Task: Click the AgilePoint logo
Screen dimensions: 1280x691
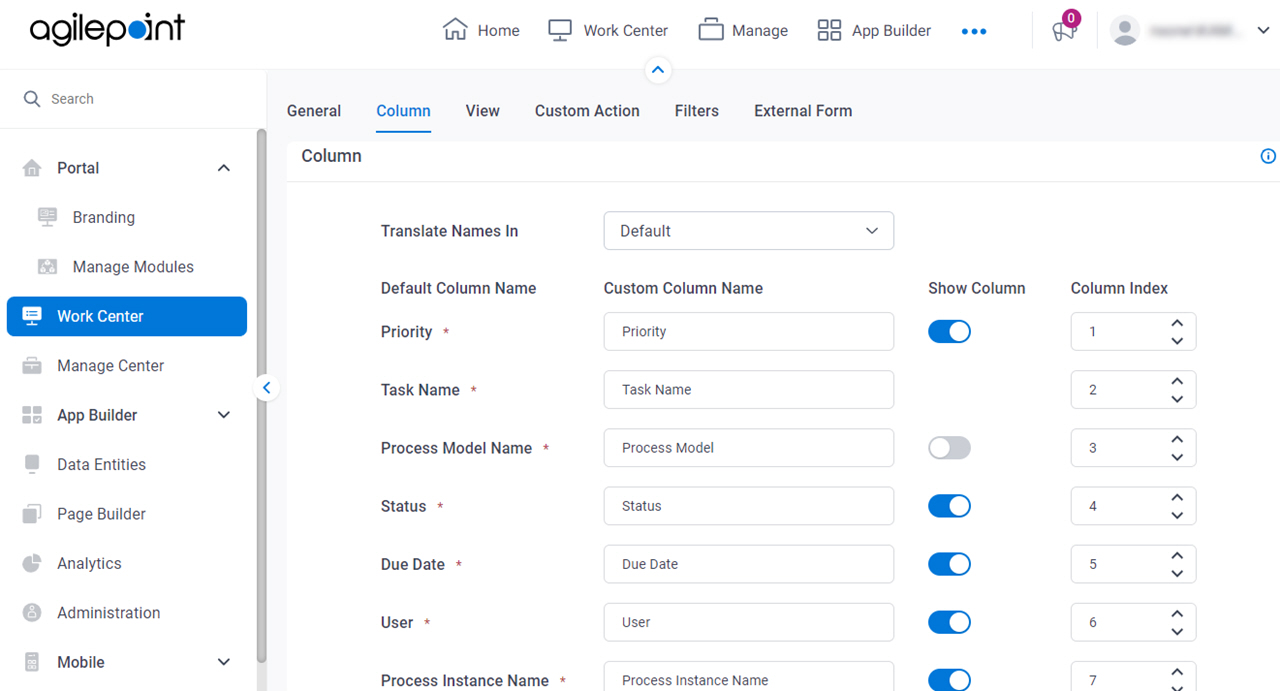Action: click(107, 30)
